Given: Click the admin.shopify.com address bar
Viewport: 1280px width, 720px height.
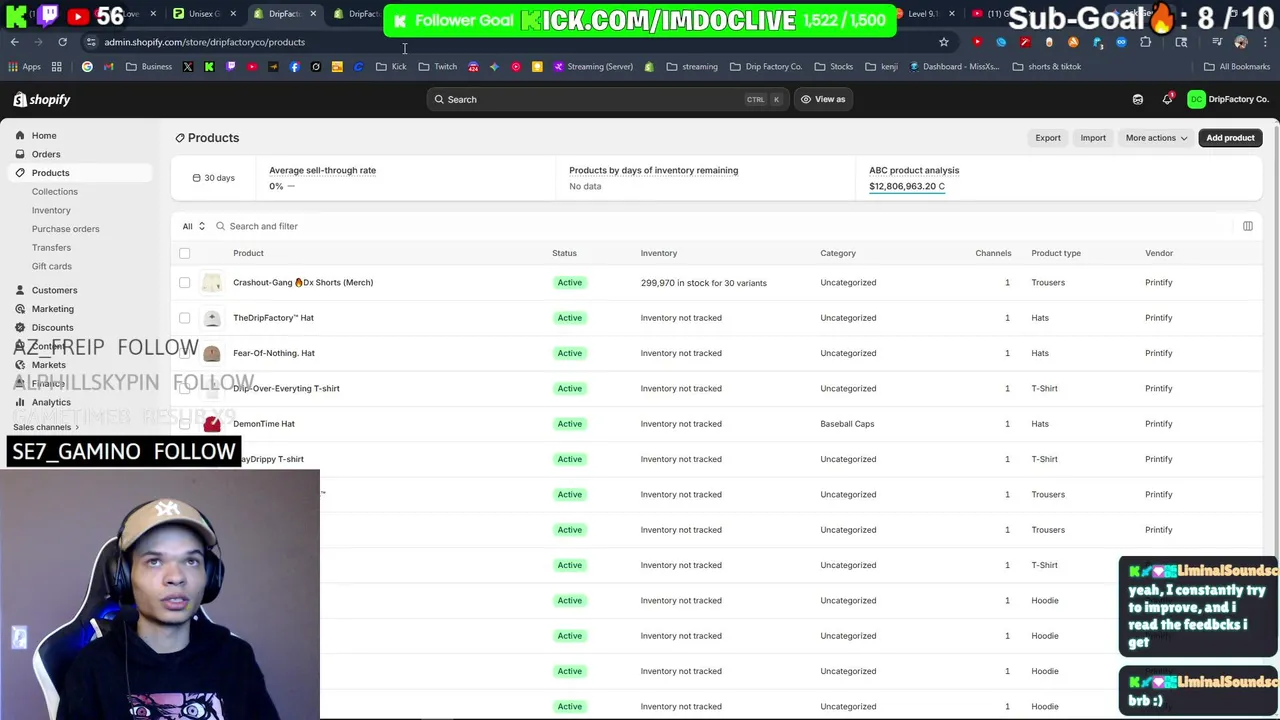Looking at the screenshot, I should pyautogui.click(x=510, y=42).
